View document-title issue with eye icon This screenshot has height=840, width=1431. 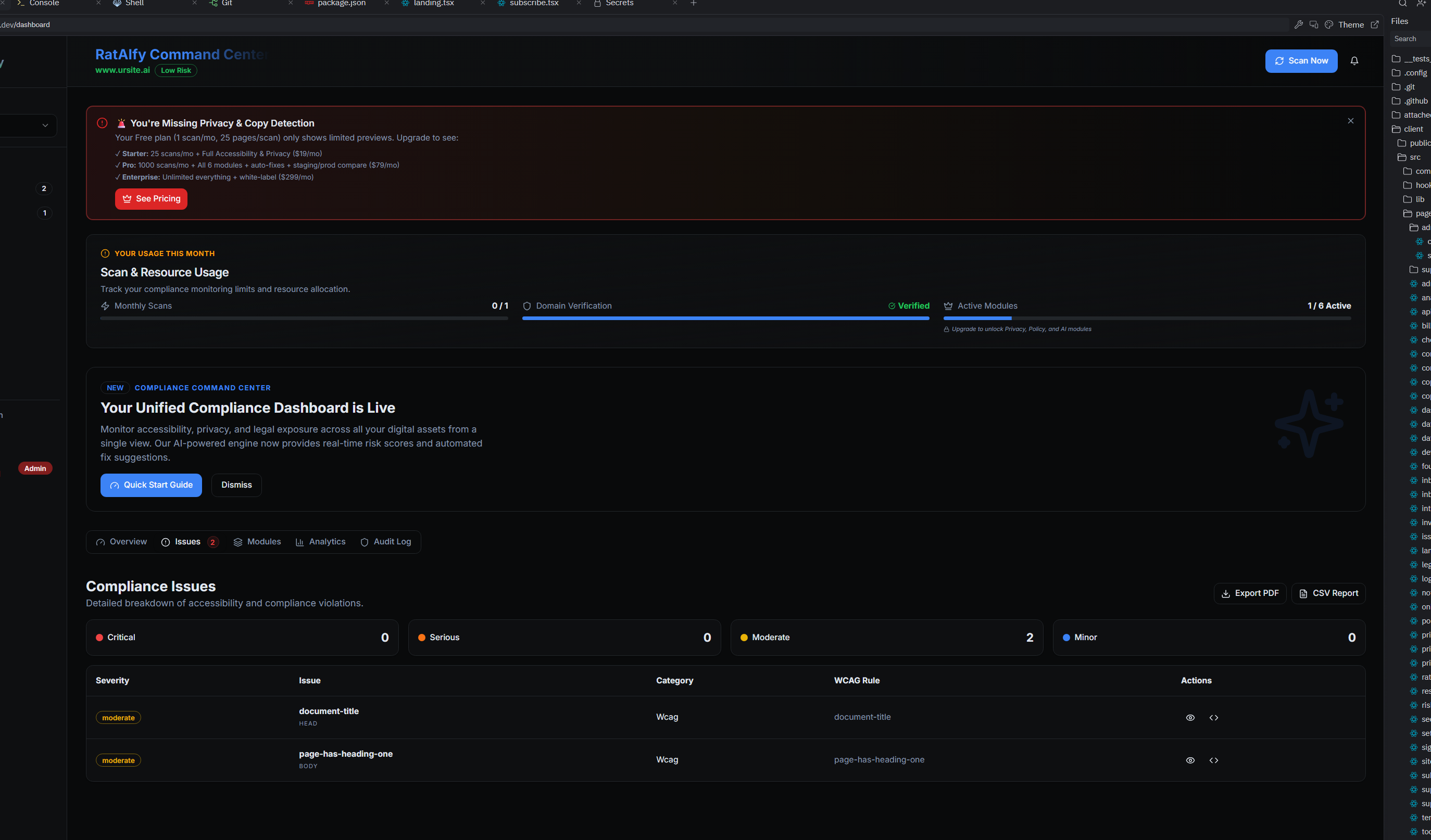coord(1190,717)
